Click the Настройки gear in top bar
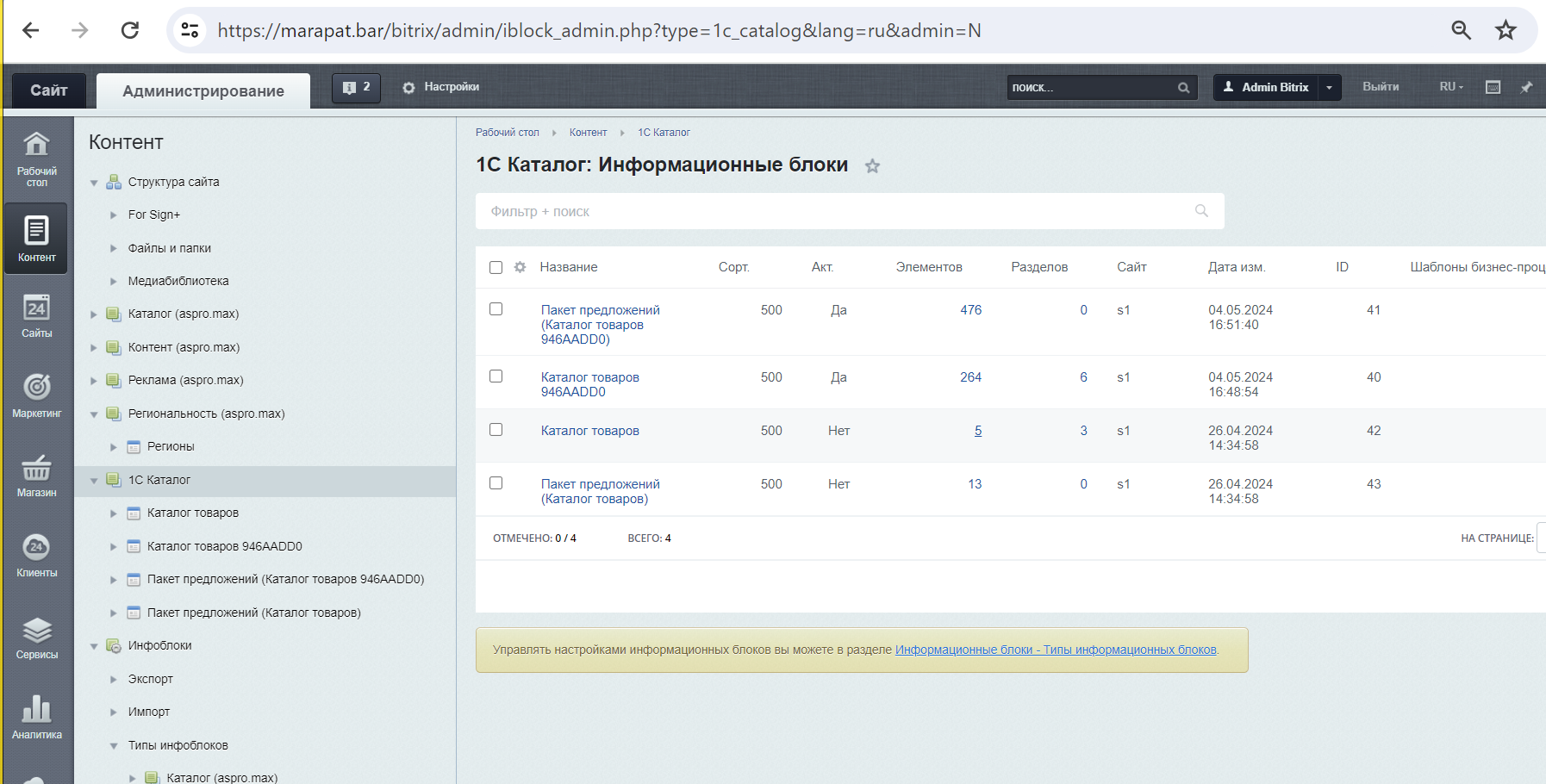This screenshot has height=784, width=1546. [440, 87]
